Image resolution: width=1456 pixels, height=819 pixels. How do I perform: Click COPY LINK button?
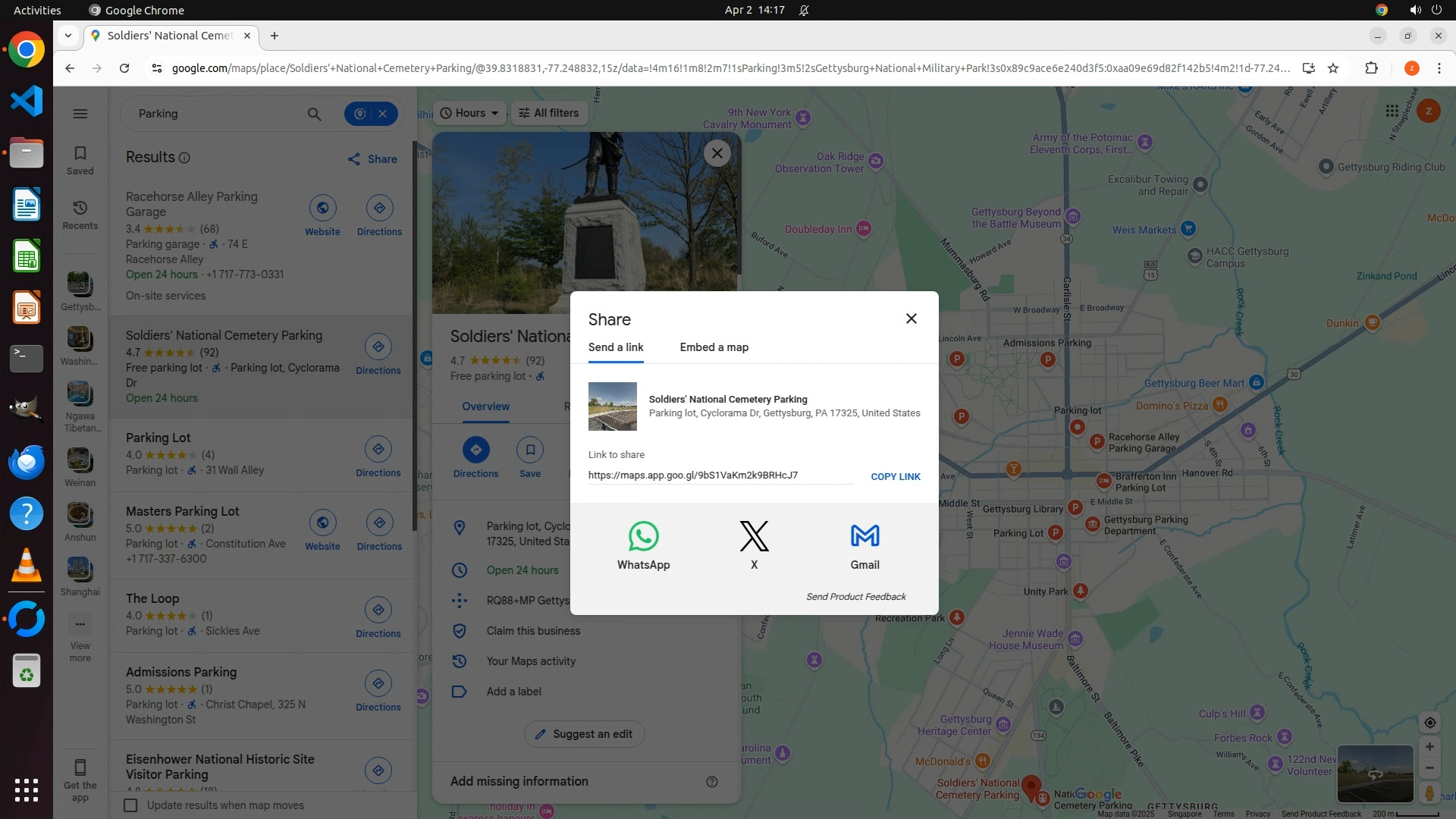point(895,477)
